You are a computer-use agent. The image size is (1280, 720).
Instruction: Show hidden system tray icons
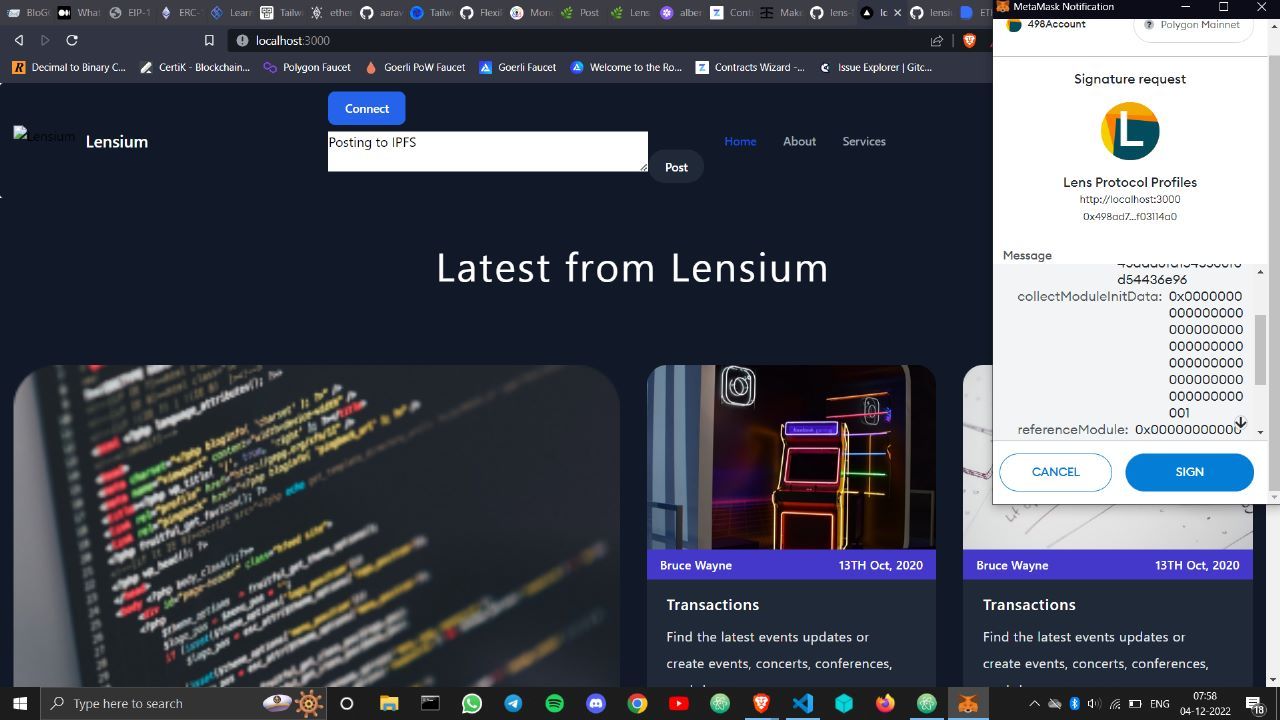[x=1034, y=703]
